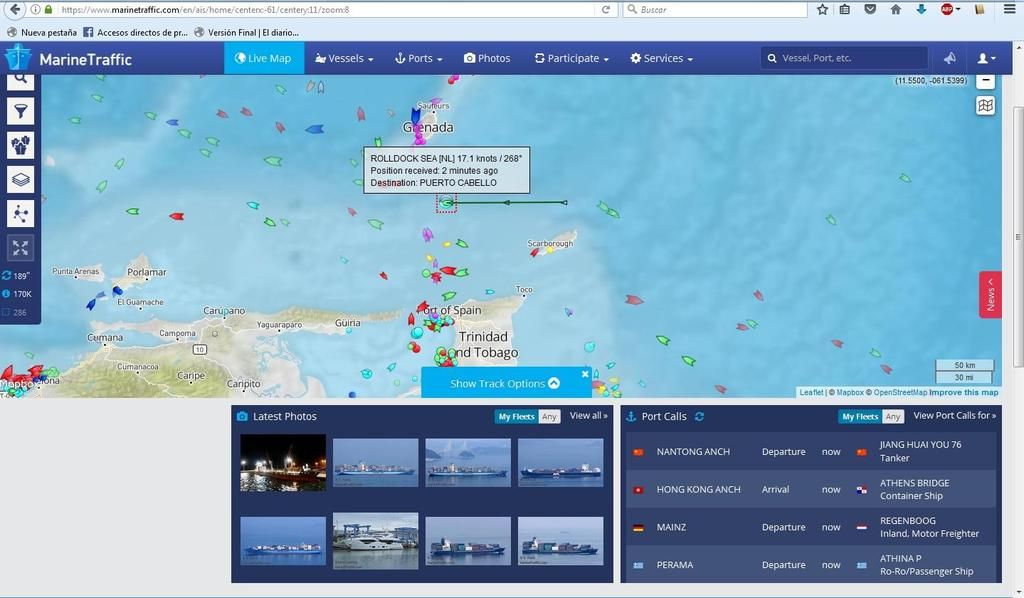Open the My Fleets boats icon in sidebar
The height and width of the screenshot is (598, 1024).
[20, 145]
